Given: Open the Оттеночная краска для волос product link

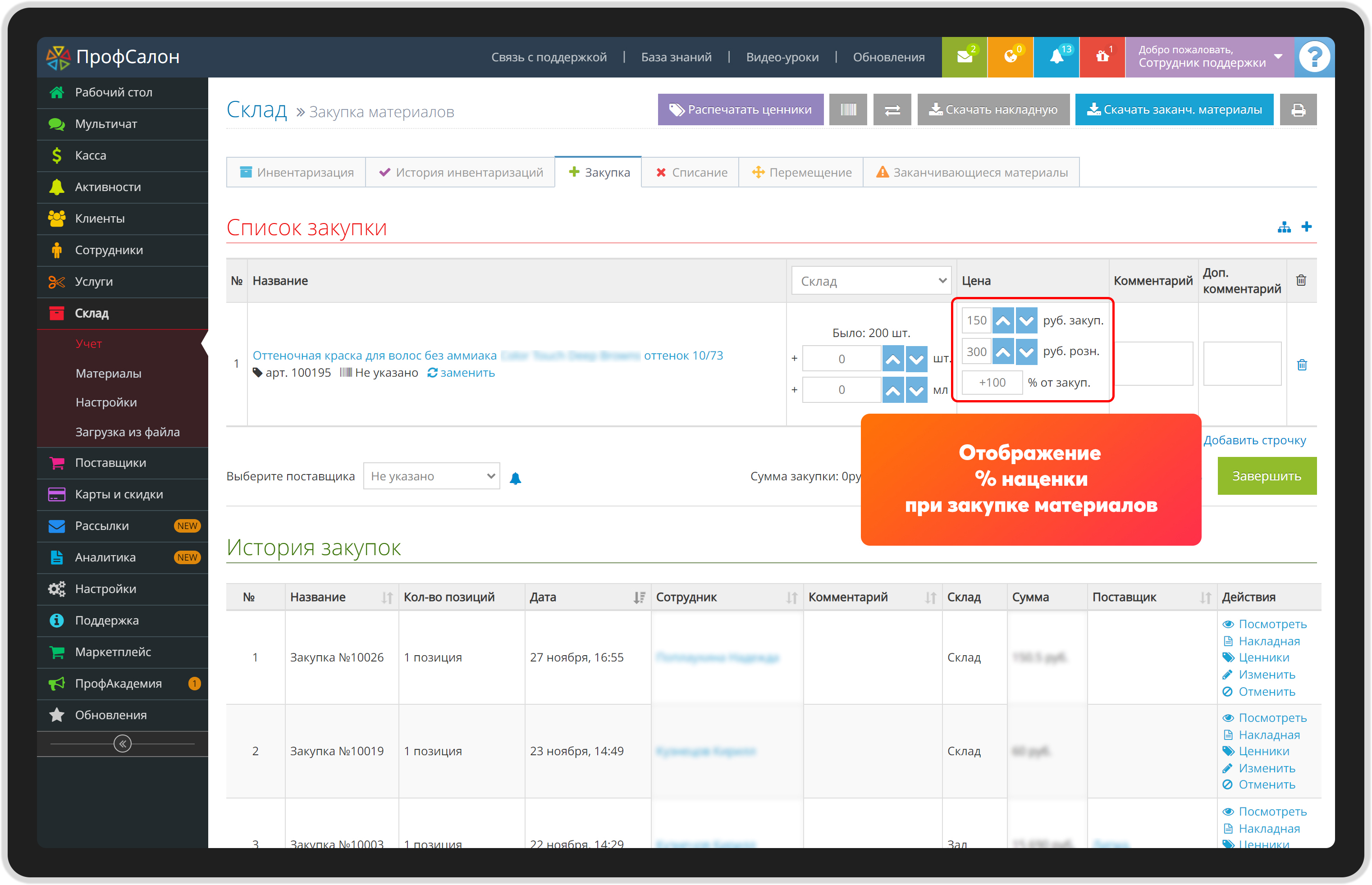Looking at the screenshot, I should point(487,356).
